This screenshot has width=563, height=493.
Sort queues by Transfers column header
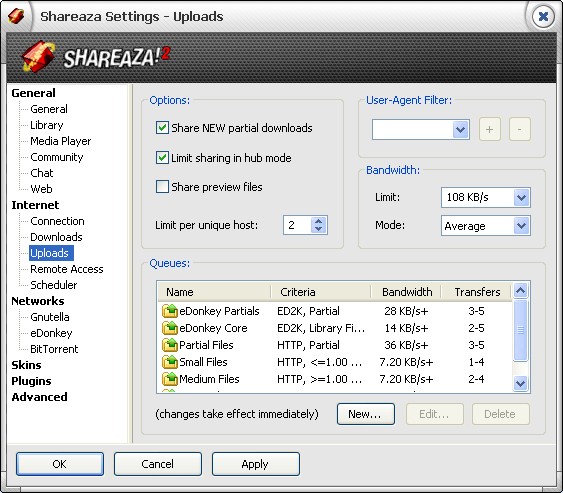(x=476, y=292)
